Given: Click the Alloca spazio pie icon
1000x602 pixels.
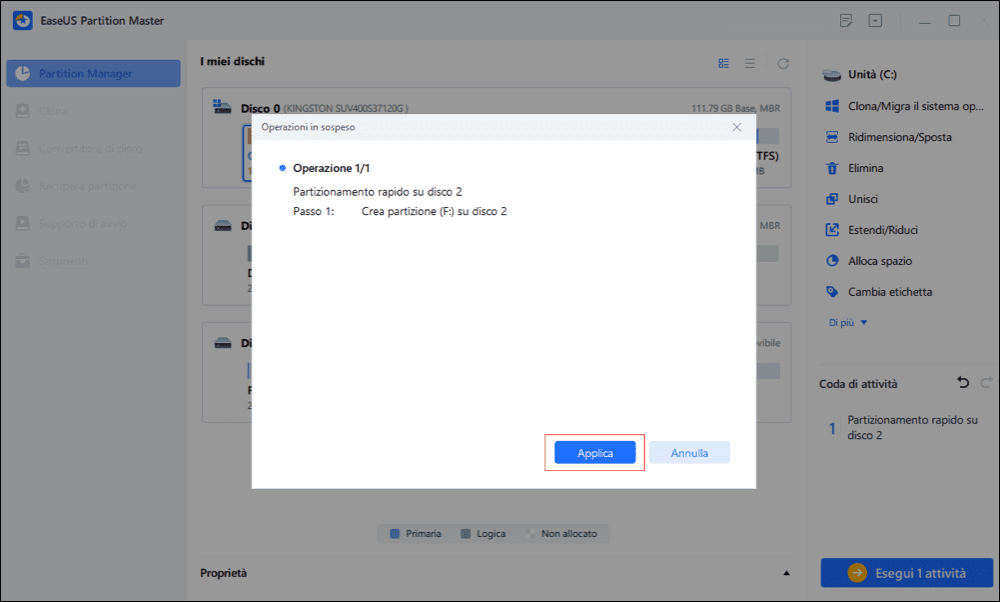Looking at the screenshot, I should coord(832,261).
